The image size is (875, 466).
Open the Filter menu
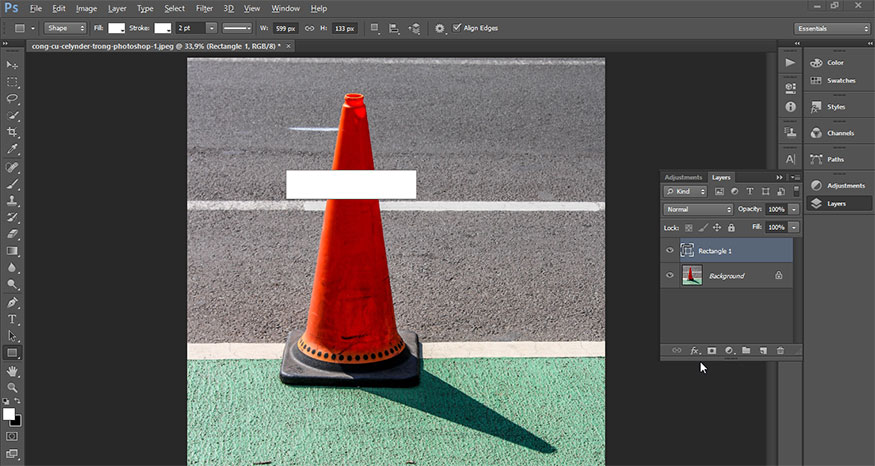[204, 8]
